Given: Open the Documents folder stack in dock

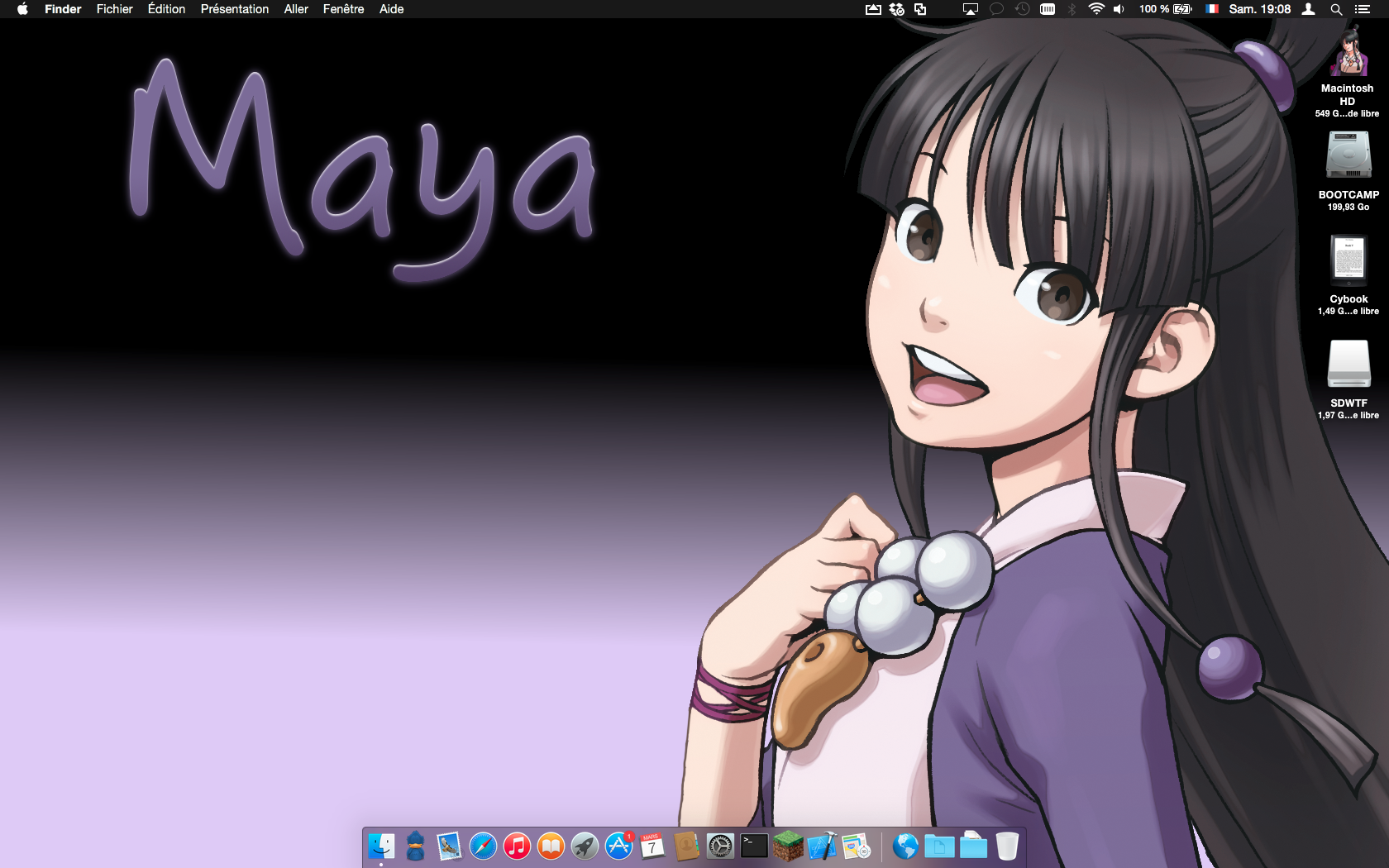Looking at the screenshot, I should (939, 846).
